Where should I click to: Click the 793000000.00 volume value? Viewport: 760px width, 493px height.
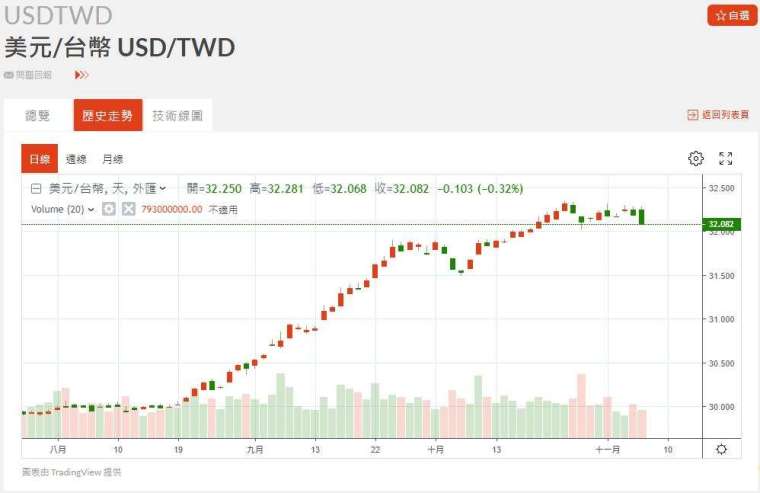point(172,209)
